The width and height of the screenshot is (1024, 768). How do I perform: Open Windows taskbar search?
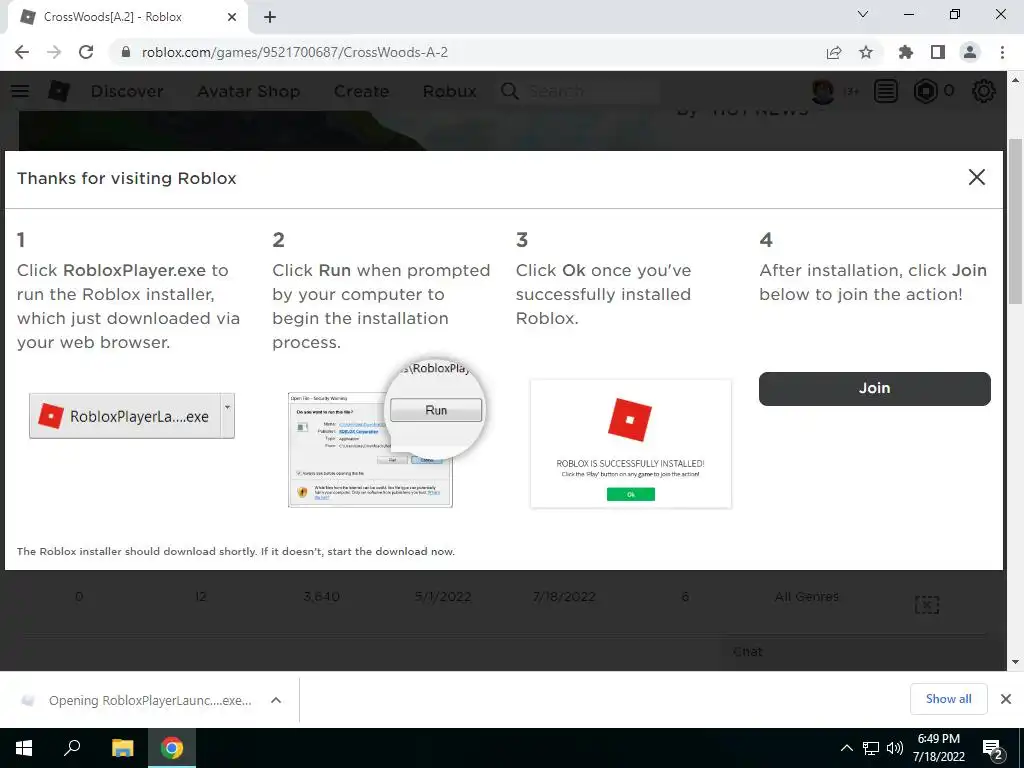[x=72, y=748]
